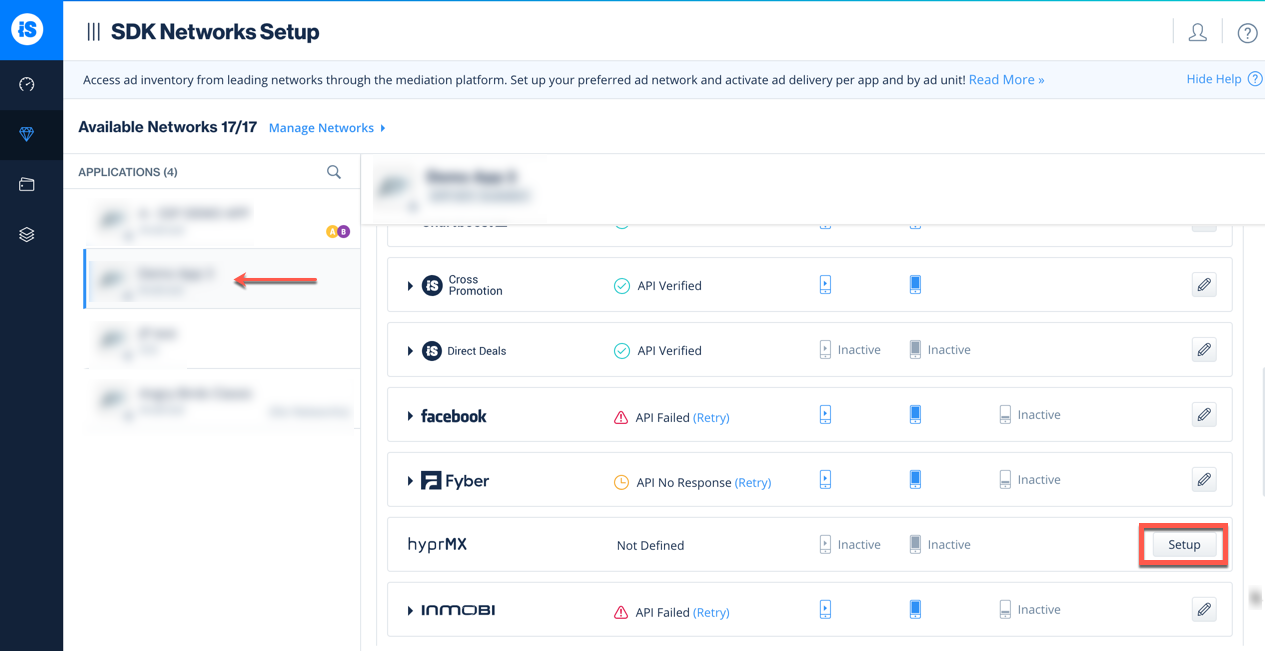The width and height of the screenshot is (1265, 651).
Task: Click the help question mark icon top right
Action: pyautogui.click(x=1247, y=33)
